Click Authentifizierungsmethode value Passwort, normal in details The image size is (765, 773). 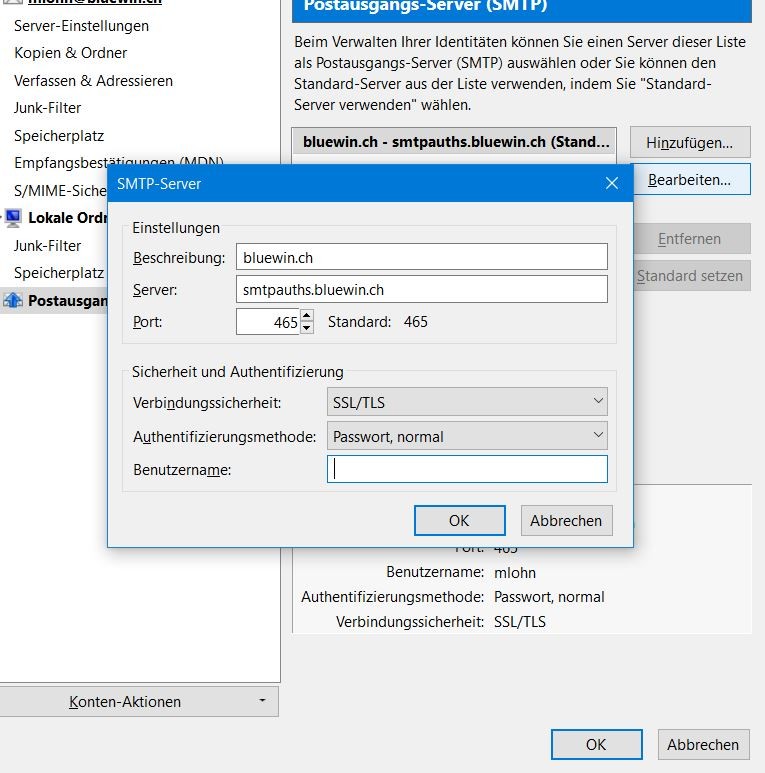pos(549,597)
